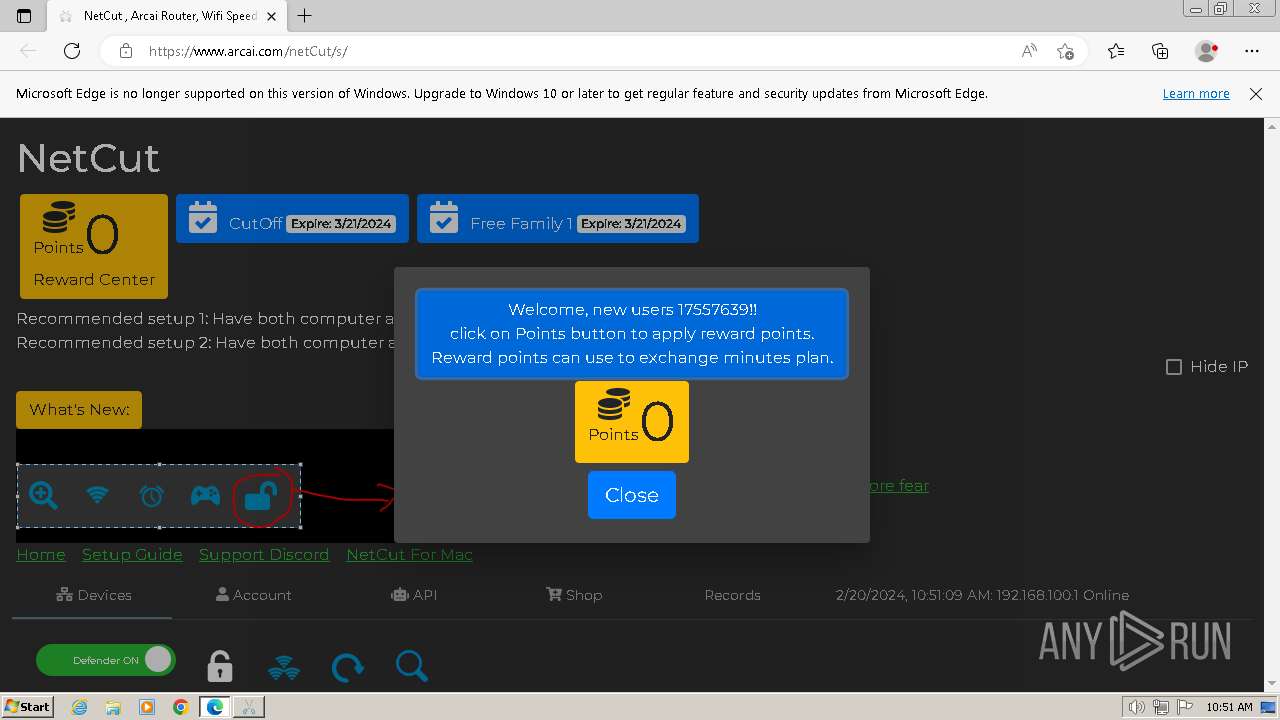Screen dimensions: 1280x720
Task: Click the Learn more link in Edge notice
Action: [x=1196, y=93]
